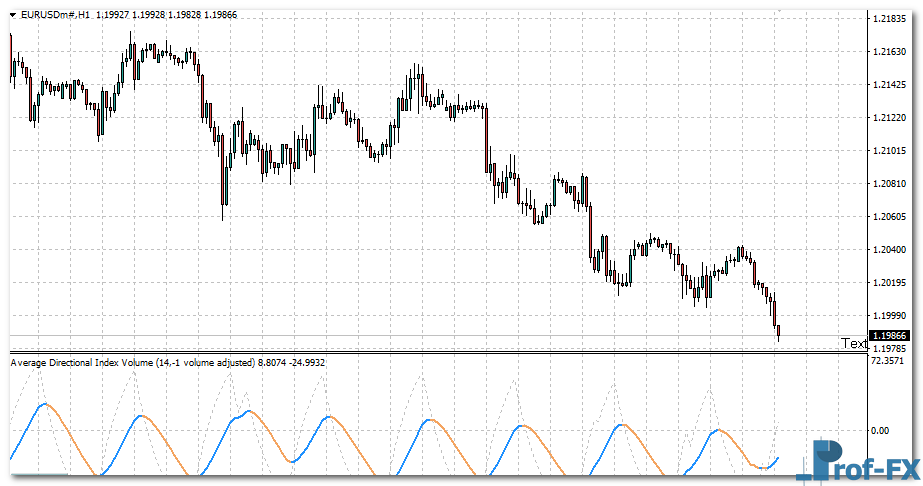
Task: Click the 1.20810 price scale label
Action: [x=889, y=184]
